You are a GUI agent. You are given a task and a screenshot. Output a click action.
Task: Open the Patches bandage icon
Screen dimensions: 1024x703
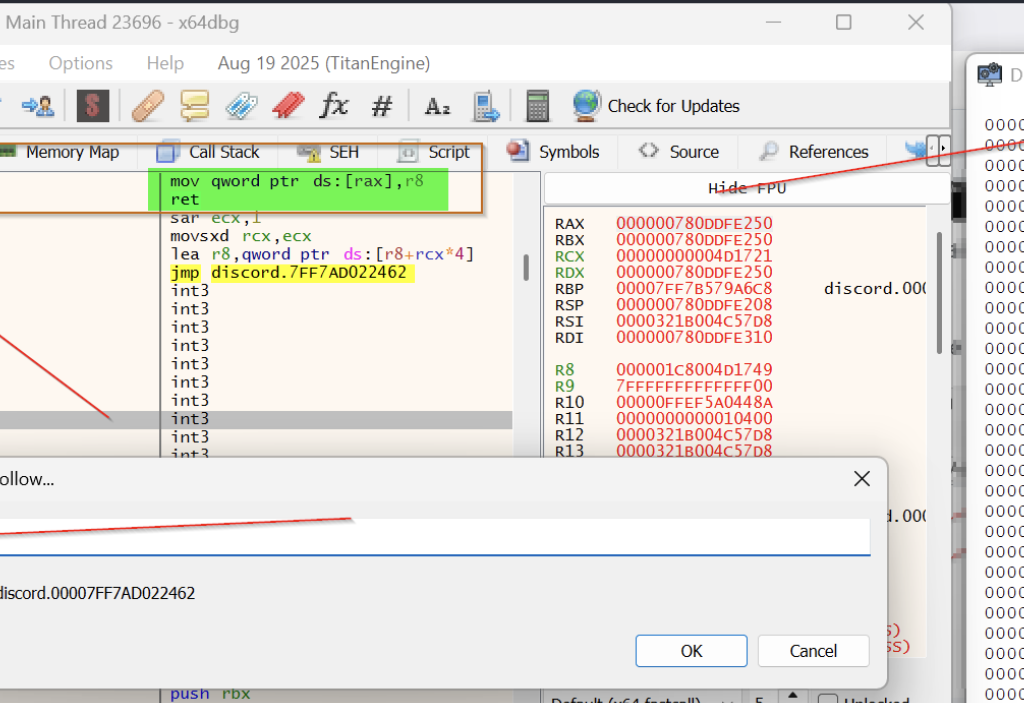pos(148,105)
